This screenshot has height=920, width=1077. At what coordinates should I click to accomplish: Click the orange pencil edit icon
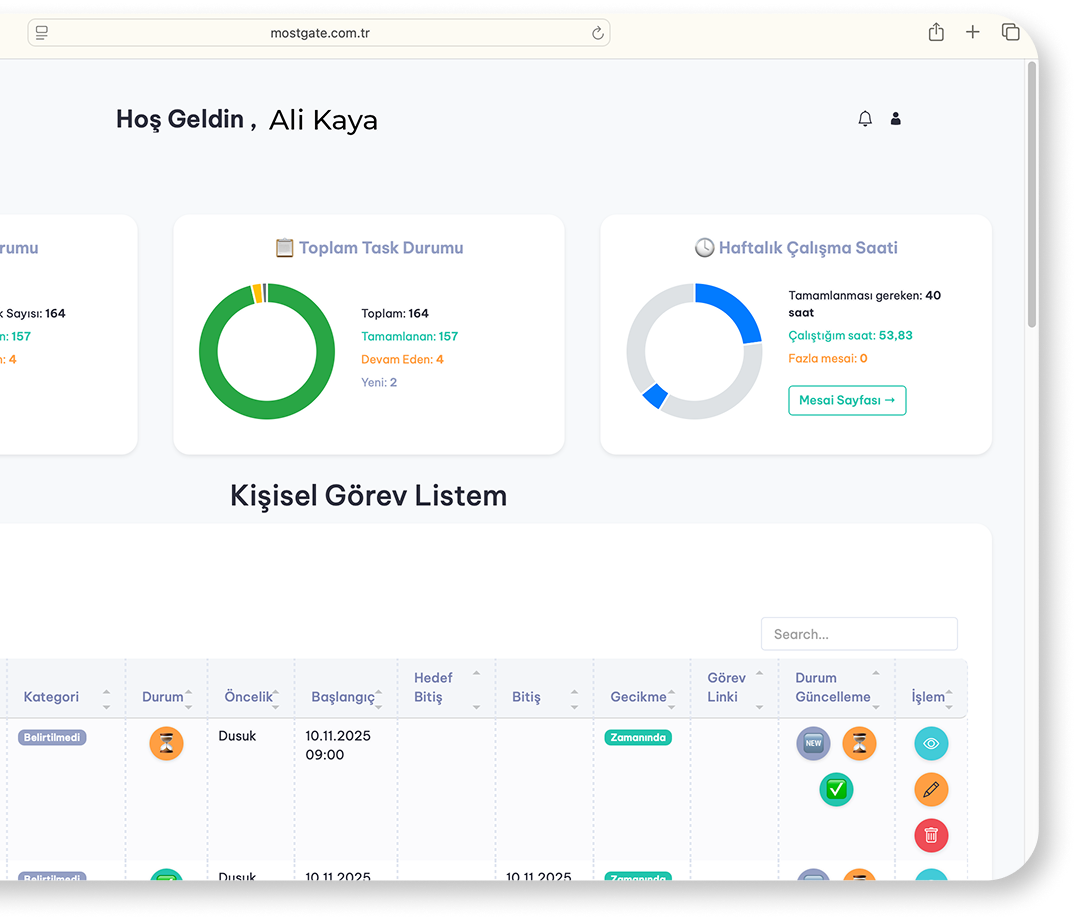tap(931, 789)
